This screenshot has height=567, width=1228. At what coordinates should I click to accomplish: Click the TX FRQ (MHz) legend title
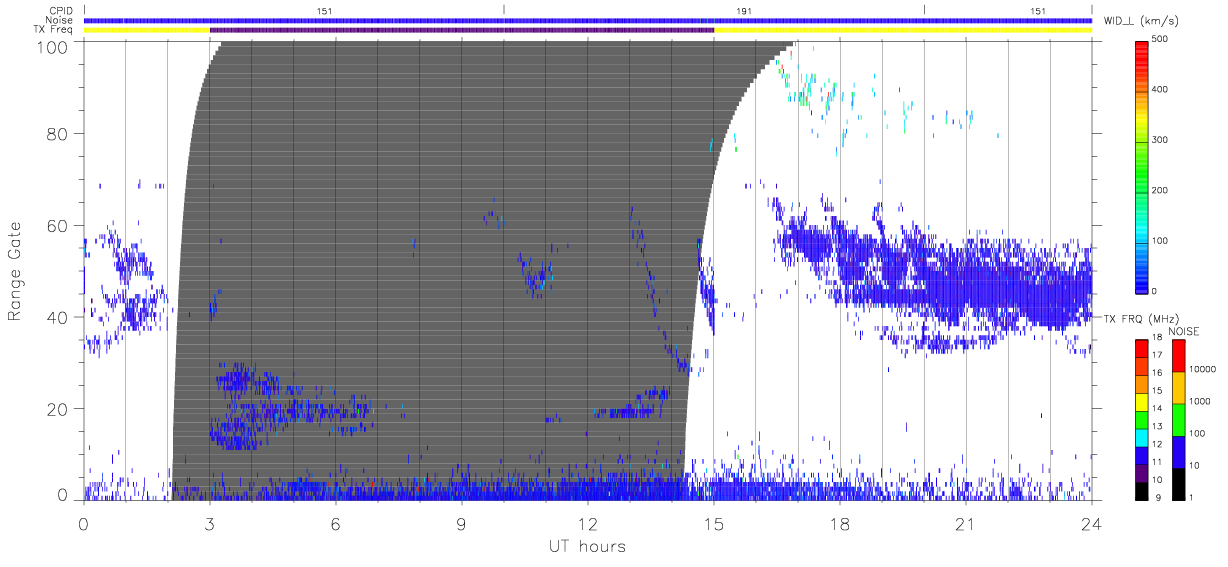coord(1141,318)
